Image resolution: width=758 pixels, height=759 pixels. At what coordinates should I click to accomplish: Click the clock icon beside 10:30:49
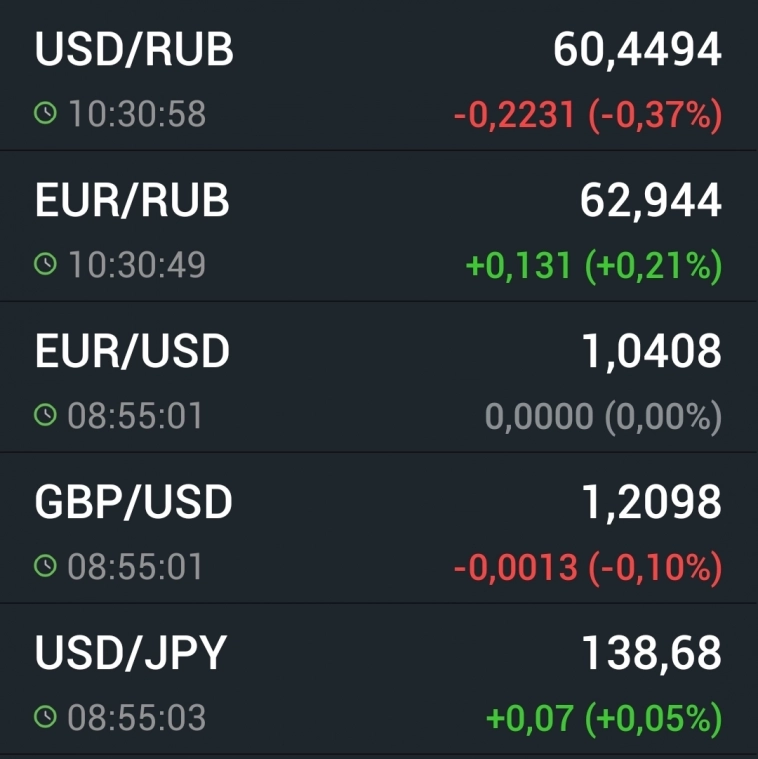pos(46,265)
